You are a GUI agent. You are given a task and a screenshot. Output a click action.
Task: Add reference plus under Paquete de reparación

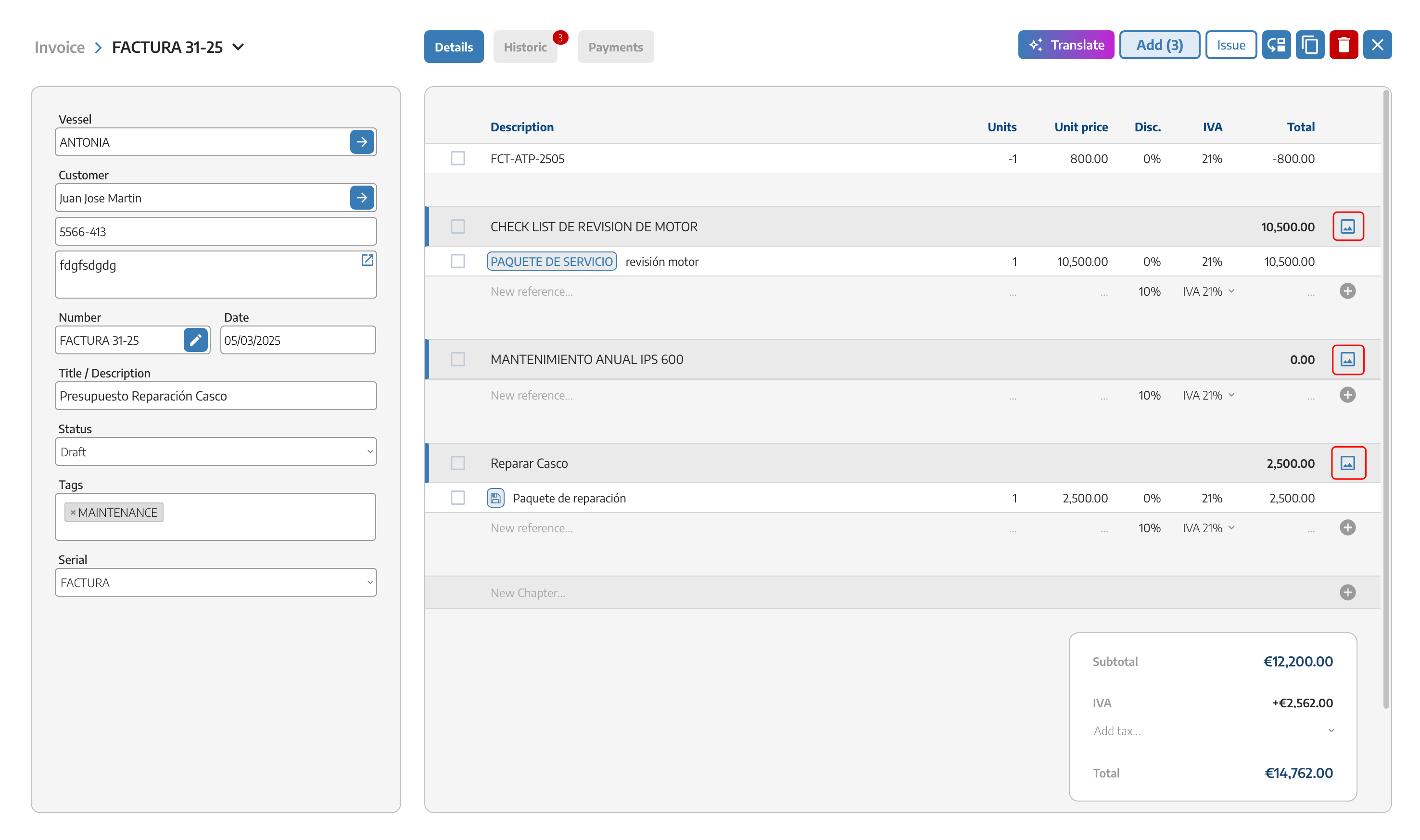(1347, 527)
